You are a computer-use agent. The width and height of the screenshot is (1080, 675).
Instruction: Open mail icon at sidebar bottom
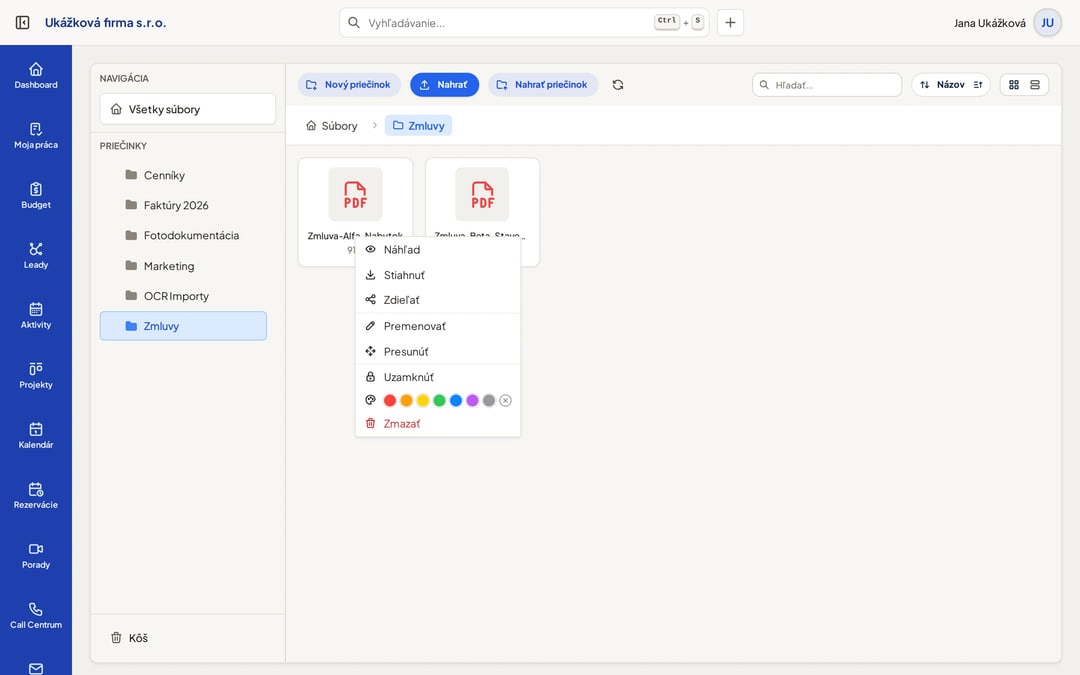coord(36,667)
